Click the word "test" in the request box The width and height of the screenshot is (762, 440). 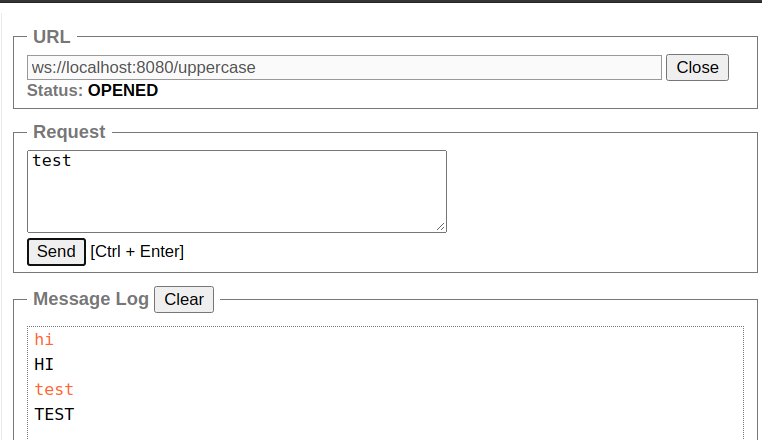coord(52,160)
